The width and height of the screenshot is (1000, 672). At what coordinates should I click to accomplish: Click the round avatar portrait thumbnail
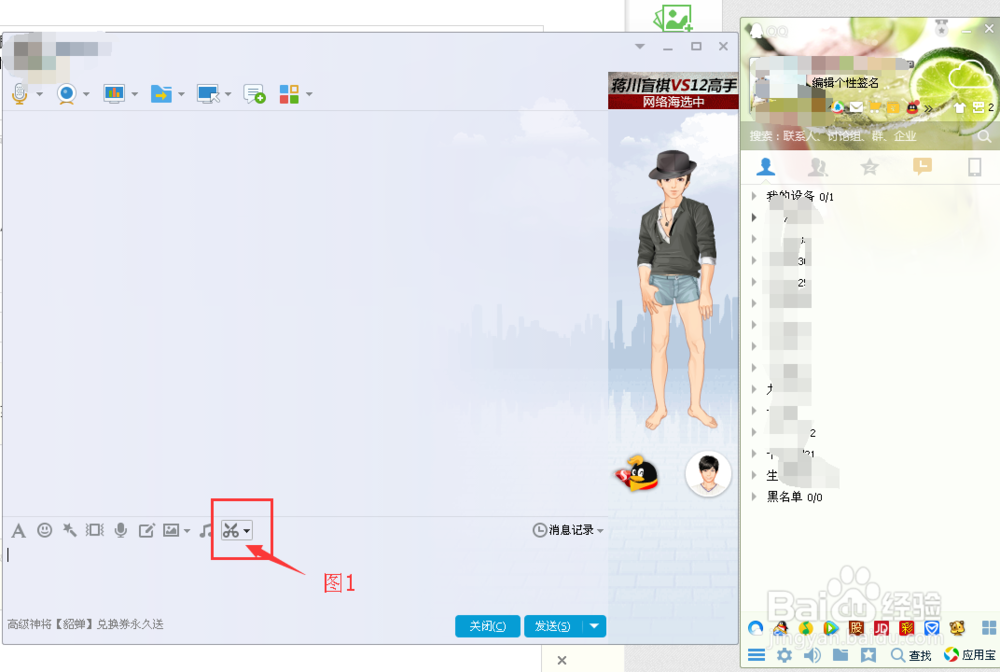pyautogui.click(x=708, y=474)
